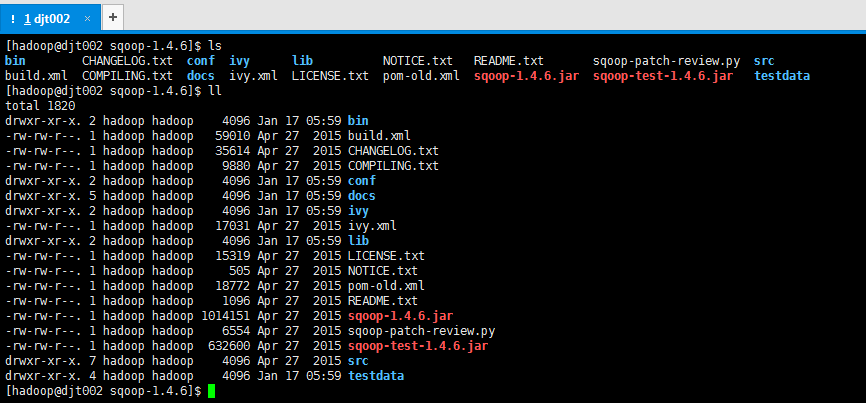Click the blue "src" directory in the ls output
The image size is (866, 403).
(x=764, y=61)
